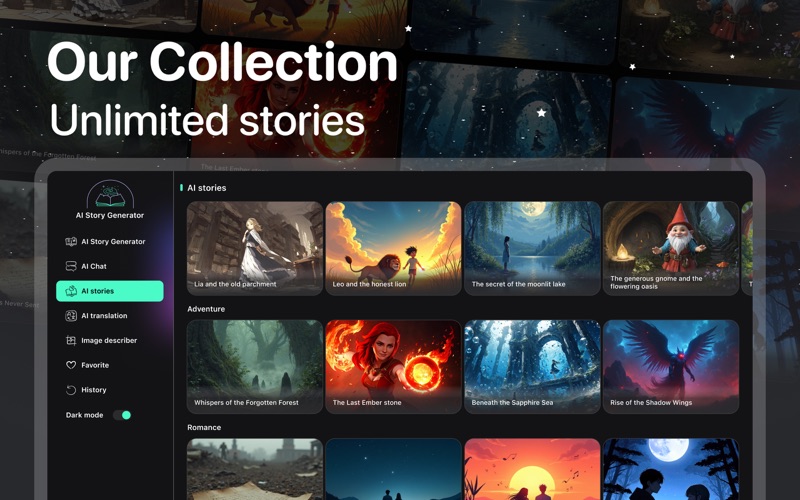Toggle the Dark mode switch
The height and width of the screenshot is (500, 800).
122,415
